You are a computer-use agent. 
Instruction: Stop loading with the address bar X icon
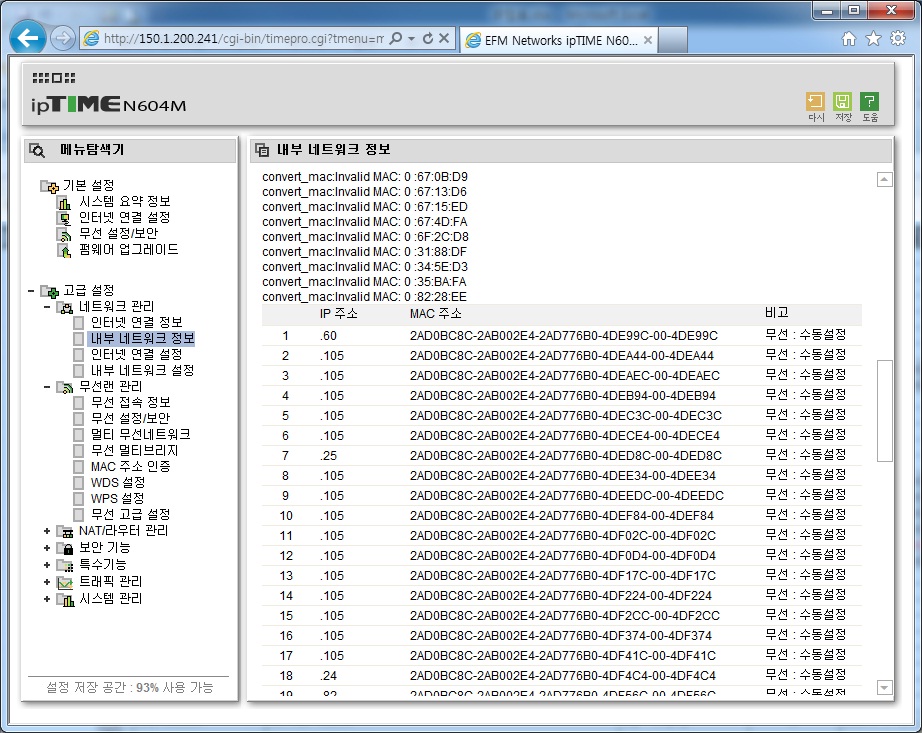pyautogui.click(x=444, y=39)
